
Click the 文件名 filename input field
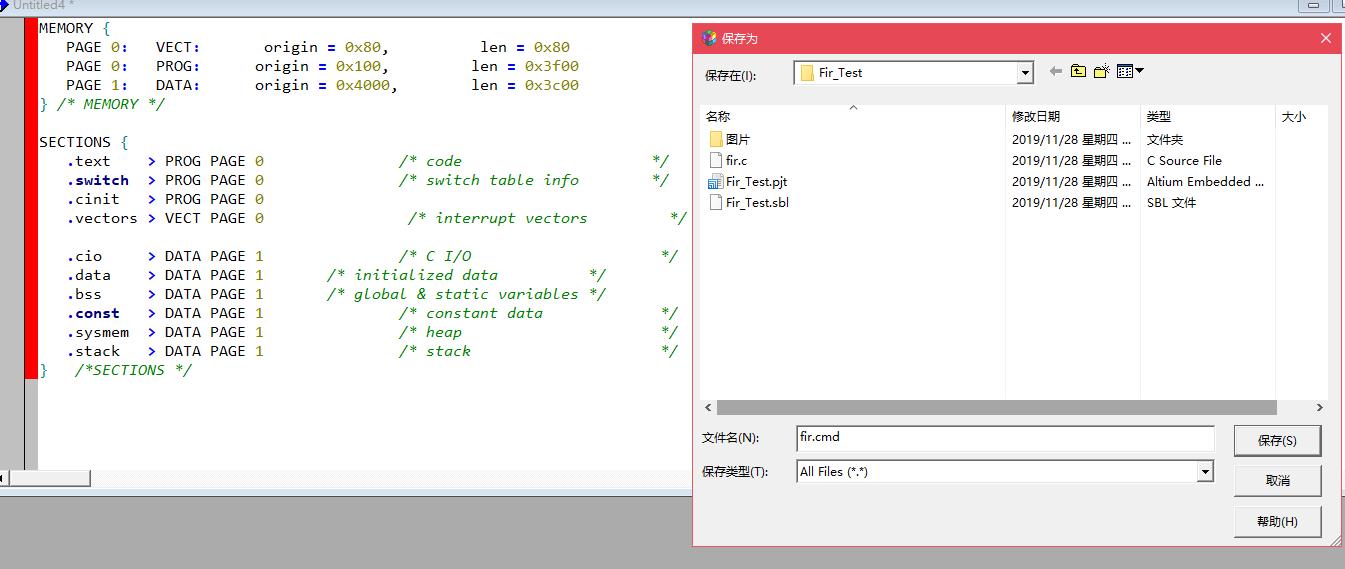pyautogui.click(x=1004, y=438)
